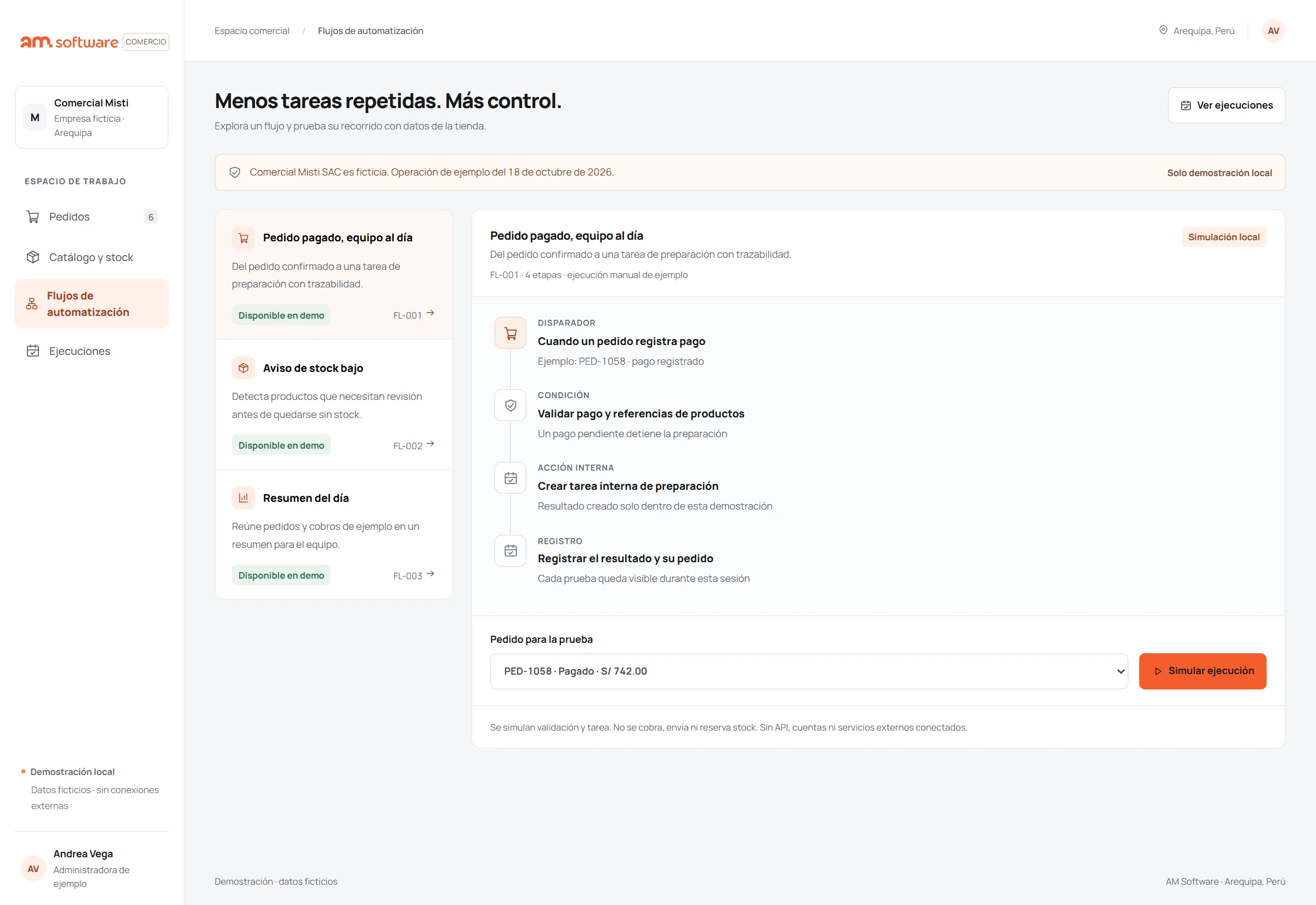Select the Comercial Misti company card
Screen dimensions: 1316x905
click(91, 117)
